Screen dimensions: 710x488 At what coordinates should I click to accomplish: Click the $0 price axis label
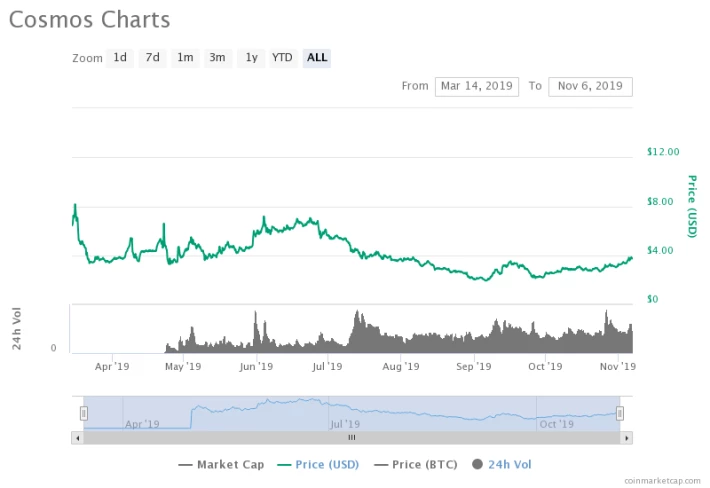pos(652,299)
